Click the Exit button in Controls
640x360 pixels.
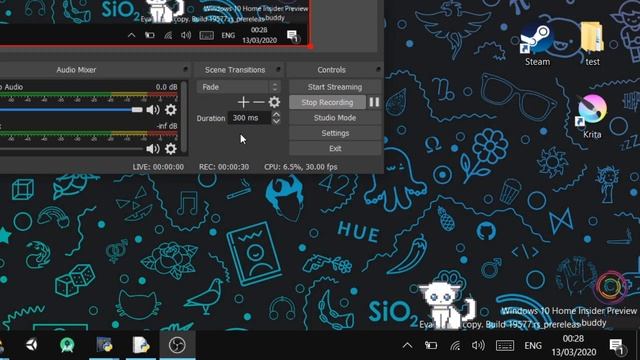[335, 149]
